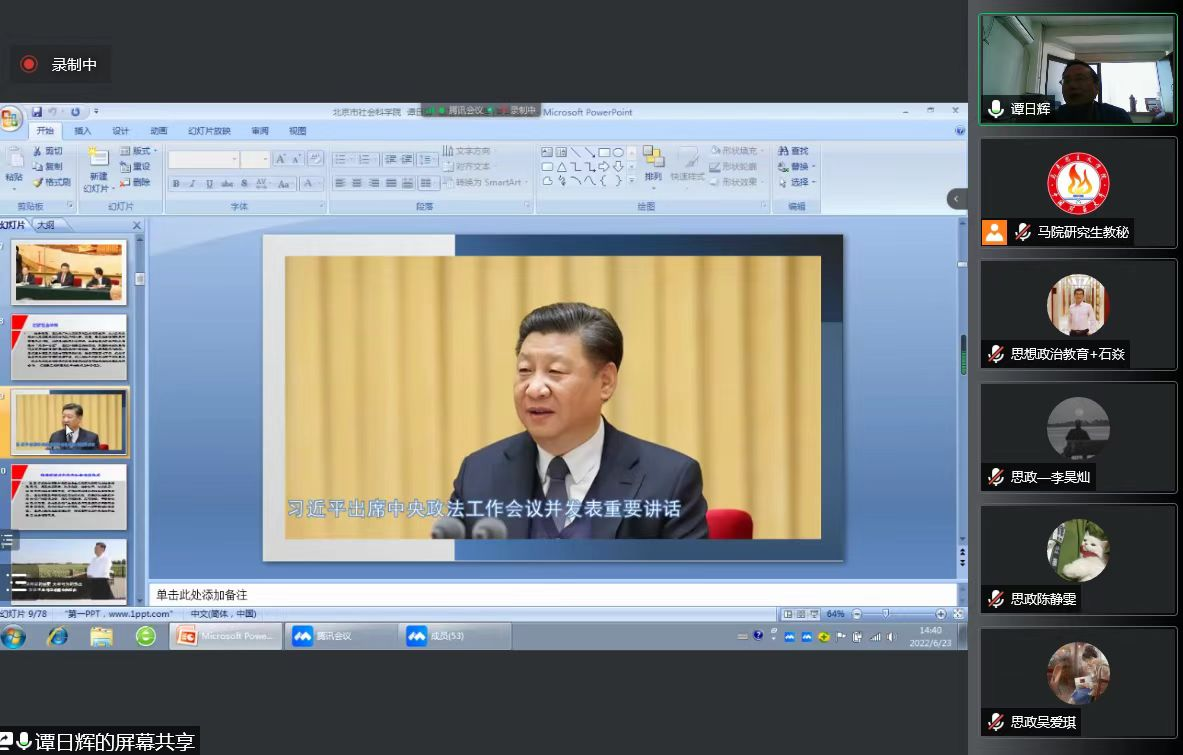Click the Office button orb
The image size is (1183, 755).
9,119
